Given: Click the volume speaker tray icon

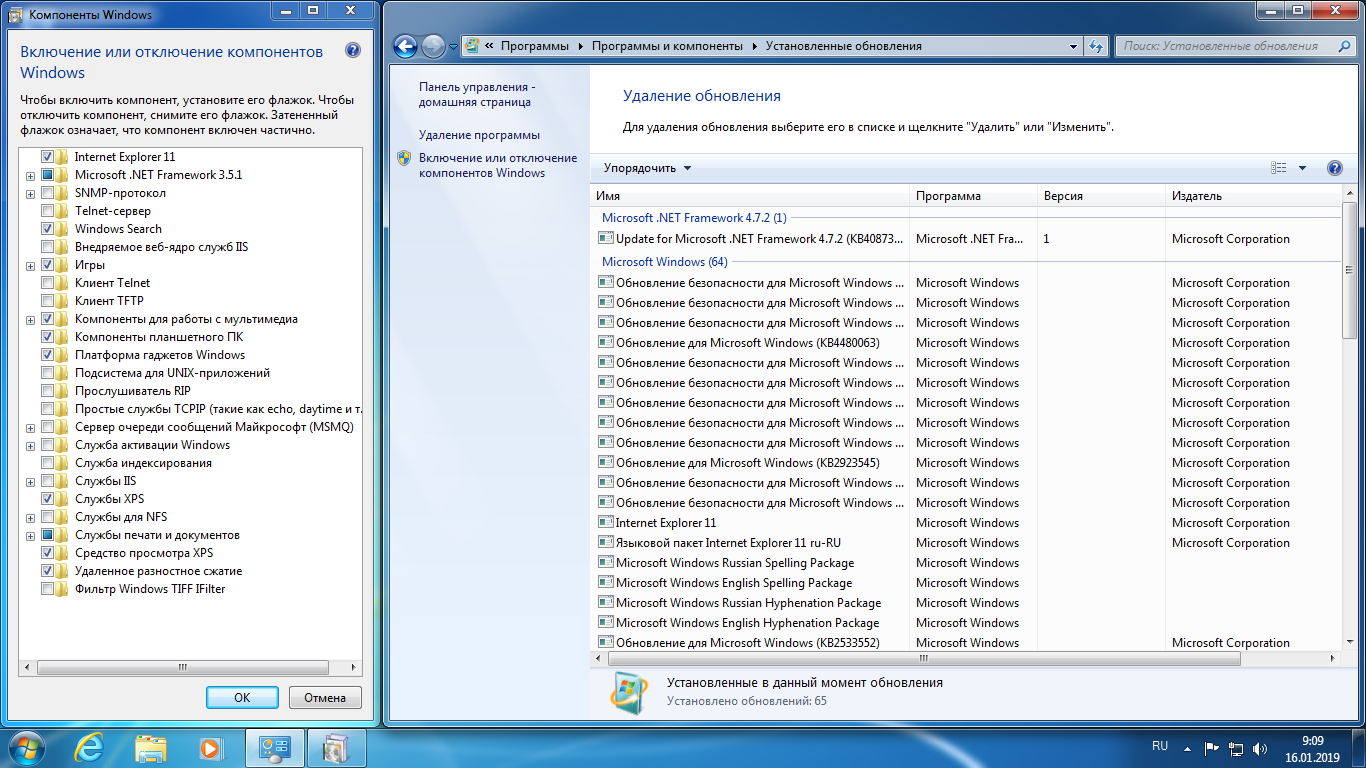Looking at the screenshot, I should (1261, 747).
